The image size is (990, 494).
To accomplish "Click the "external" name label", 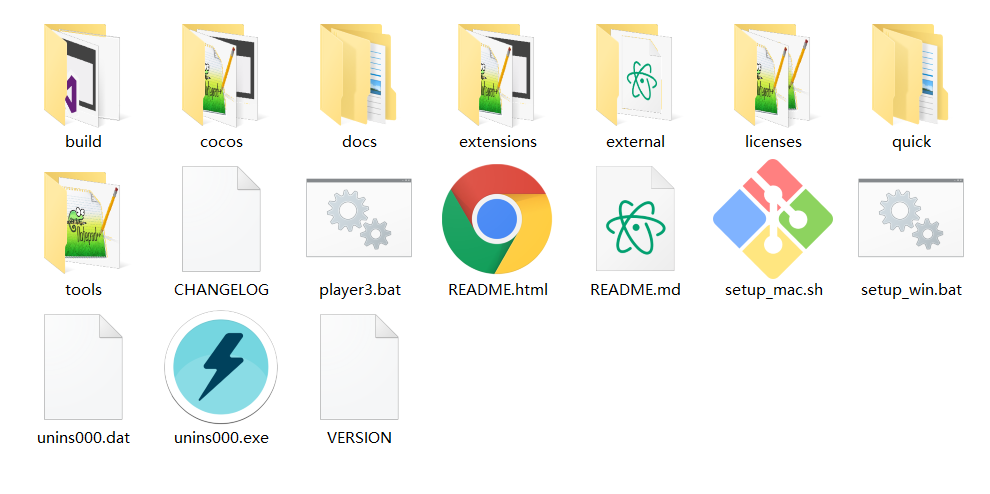I will 635,142.
